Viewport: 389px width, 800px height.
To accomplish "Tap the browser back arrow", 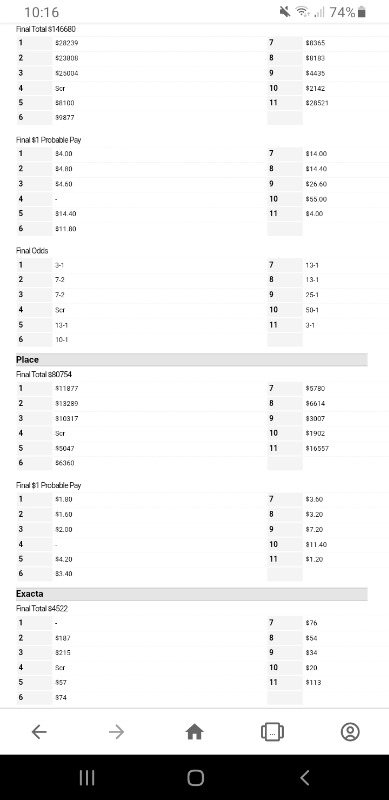I will [x=39, y=732].
